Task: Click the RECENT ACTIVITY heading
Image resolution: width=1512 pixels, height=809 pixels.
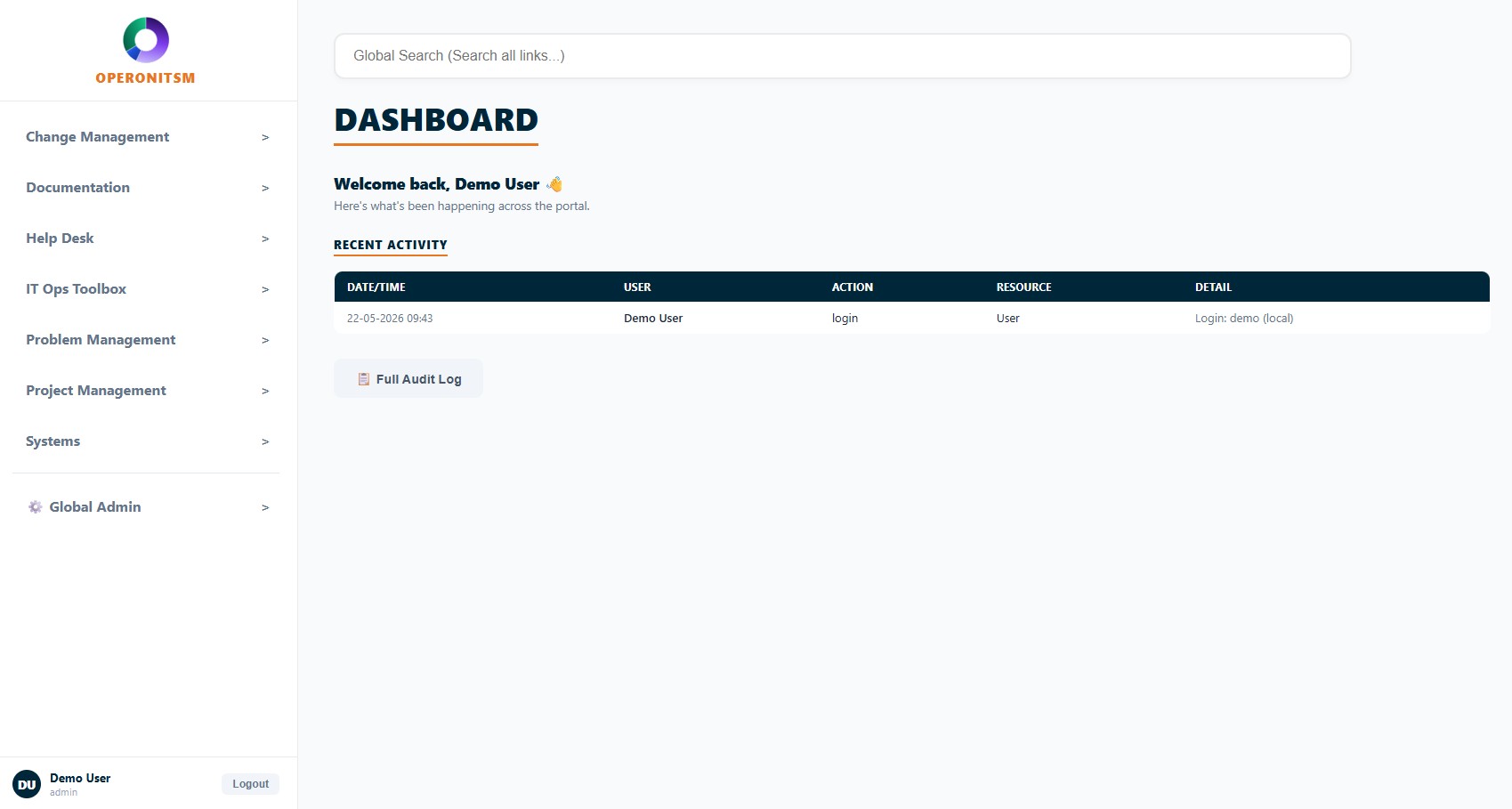Action: 391,245
